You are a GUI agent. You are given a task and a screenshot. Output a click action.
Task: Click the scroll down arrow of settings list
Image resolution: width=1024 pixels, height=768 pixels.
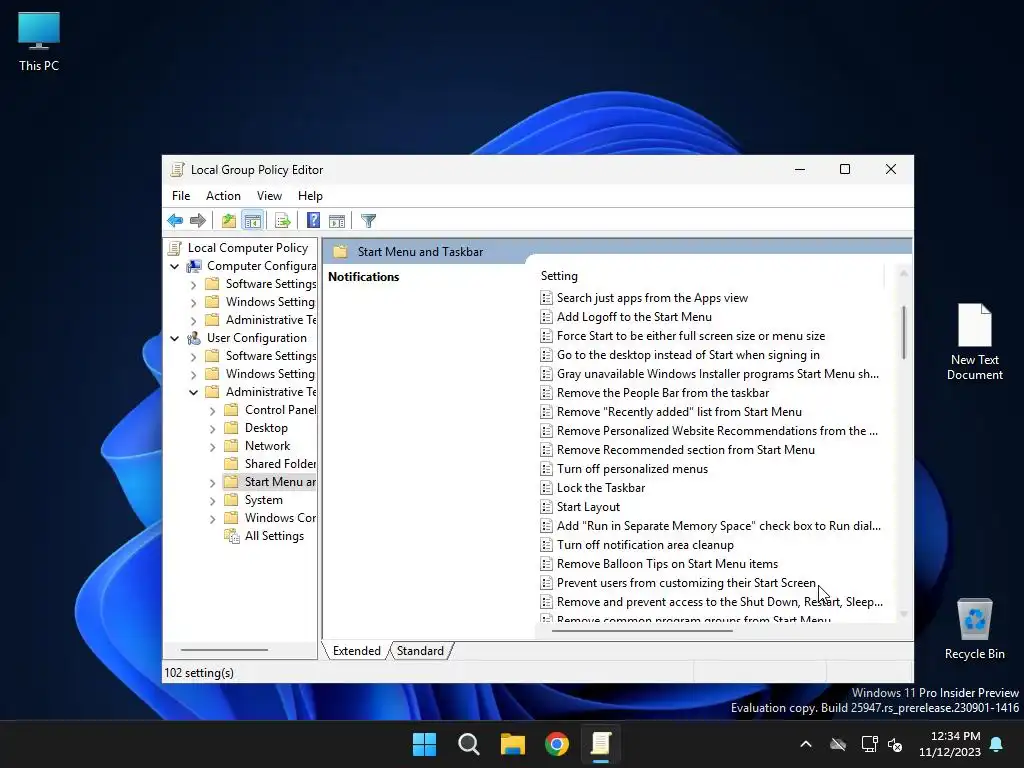click(x=904, y=614)
